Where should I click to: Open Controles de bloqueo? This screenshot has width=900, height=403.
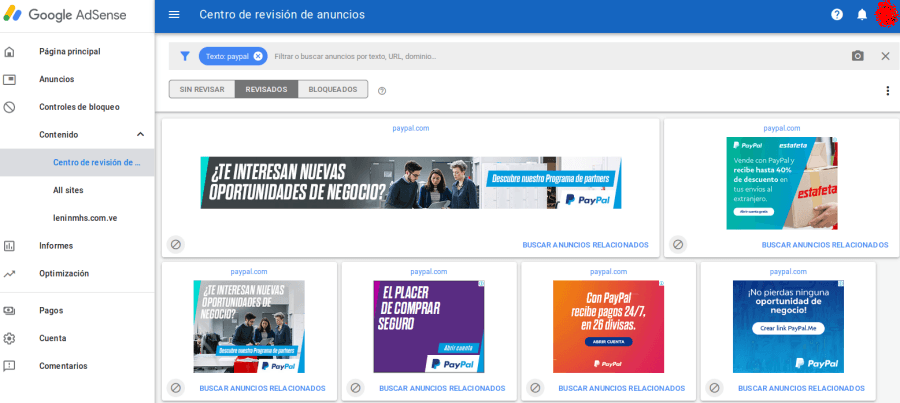tap(77, 107)
